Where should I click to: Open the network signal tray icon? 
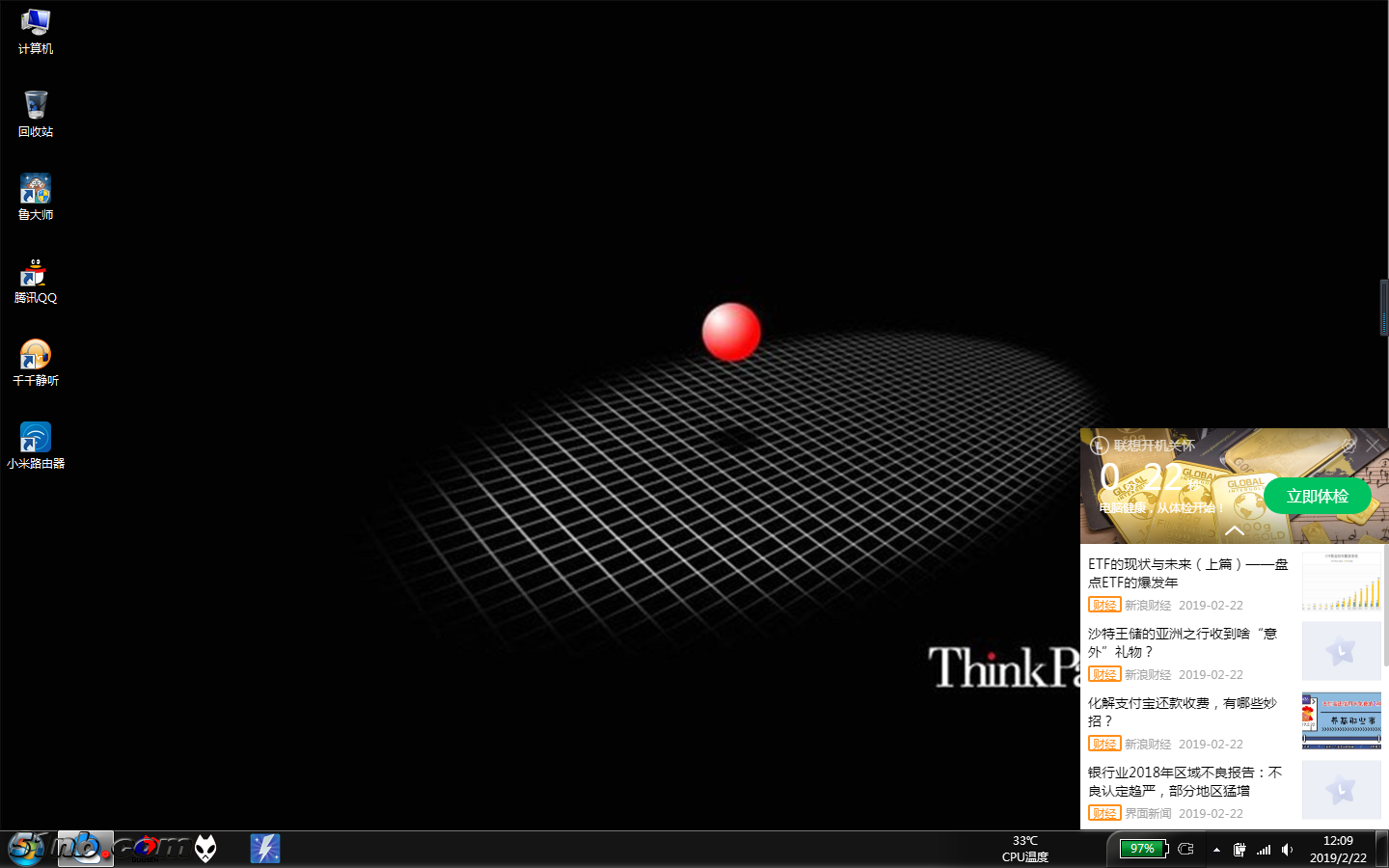1264,850
